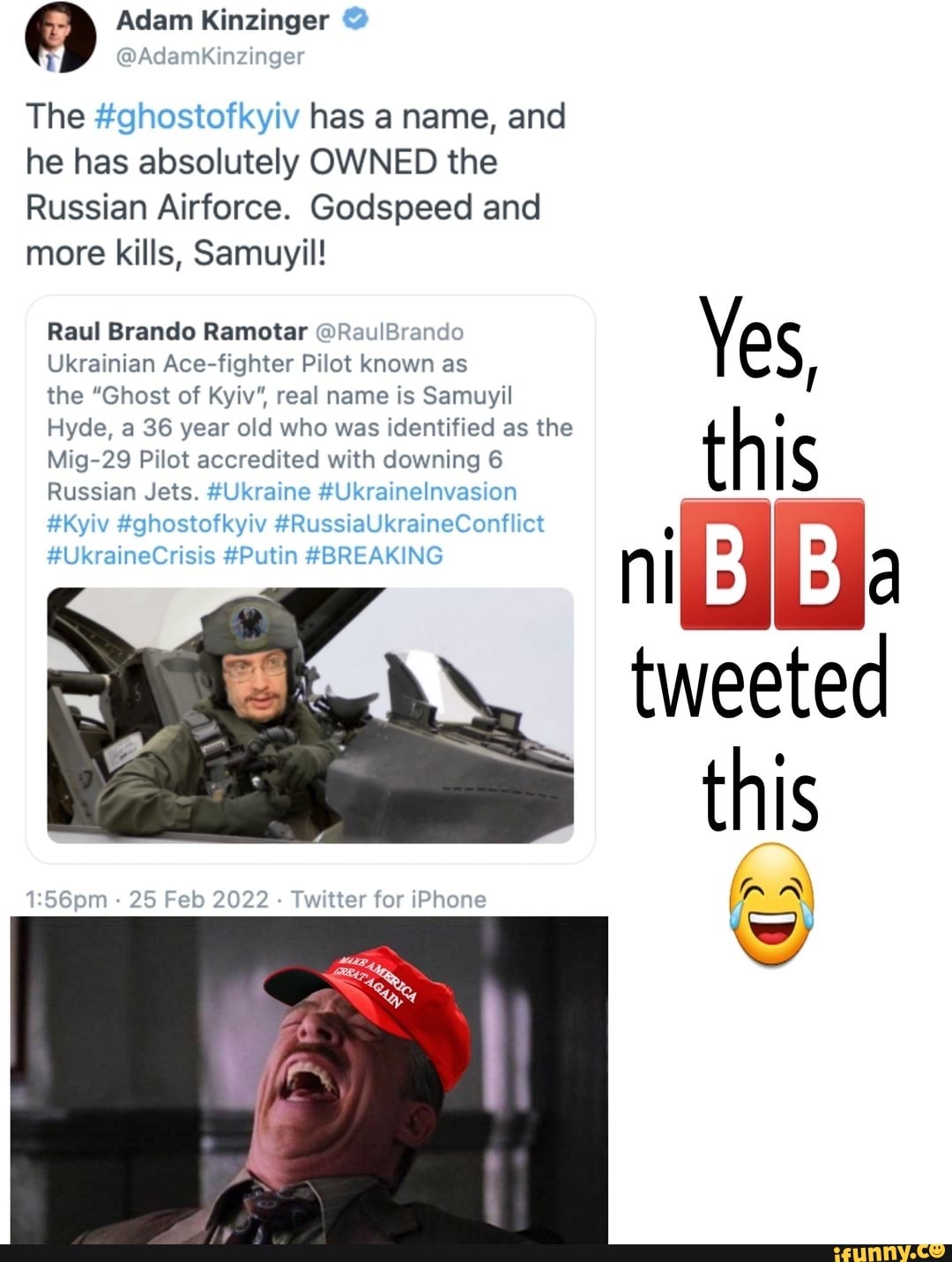Screen dimensions: 952x1262
Task: Select the #Ukraine hashtag
Action: [258, 491]
